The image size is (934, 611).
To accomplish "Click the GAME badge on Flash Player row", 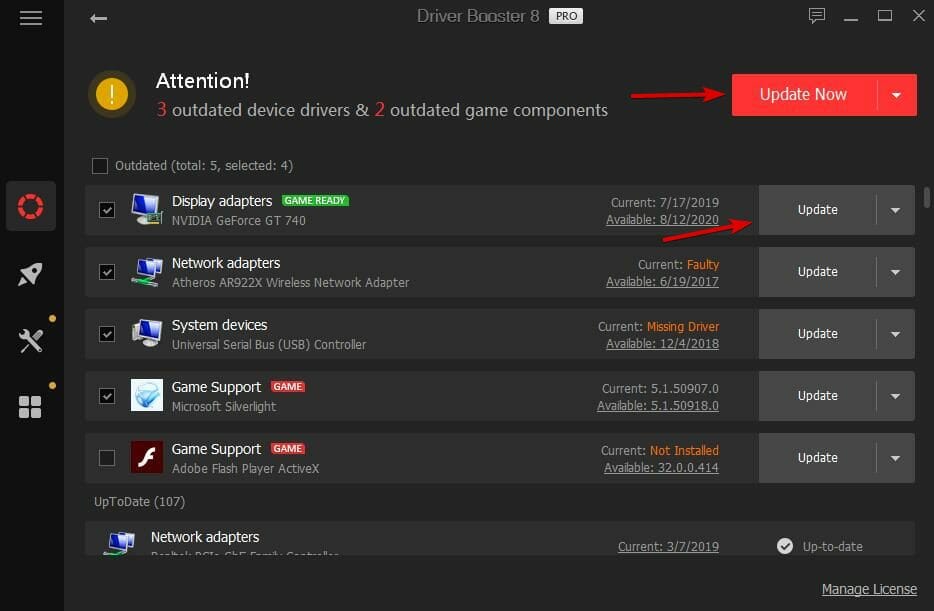I will [x=288, y=448].
